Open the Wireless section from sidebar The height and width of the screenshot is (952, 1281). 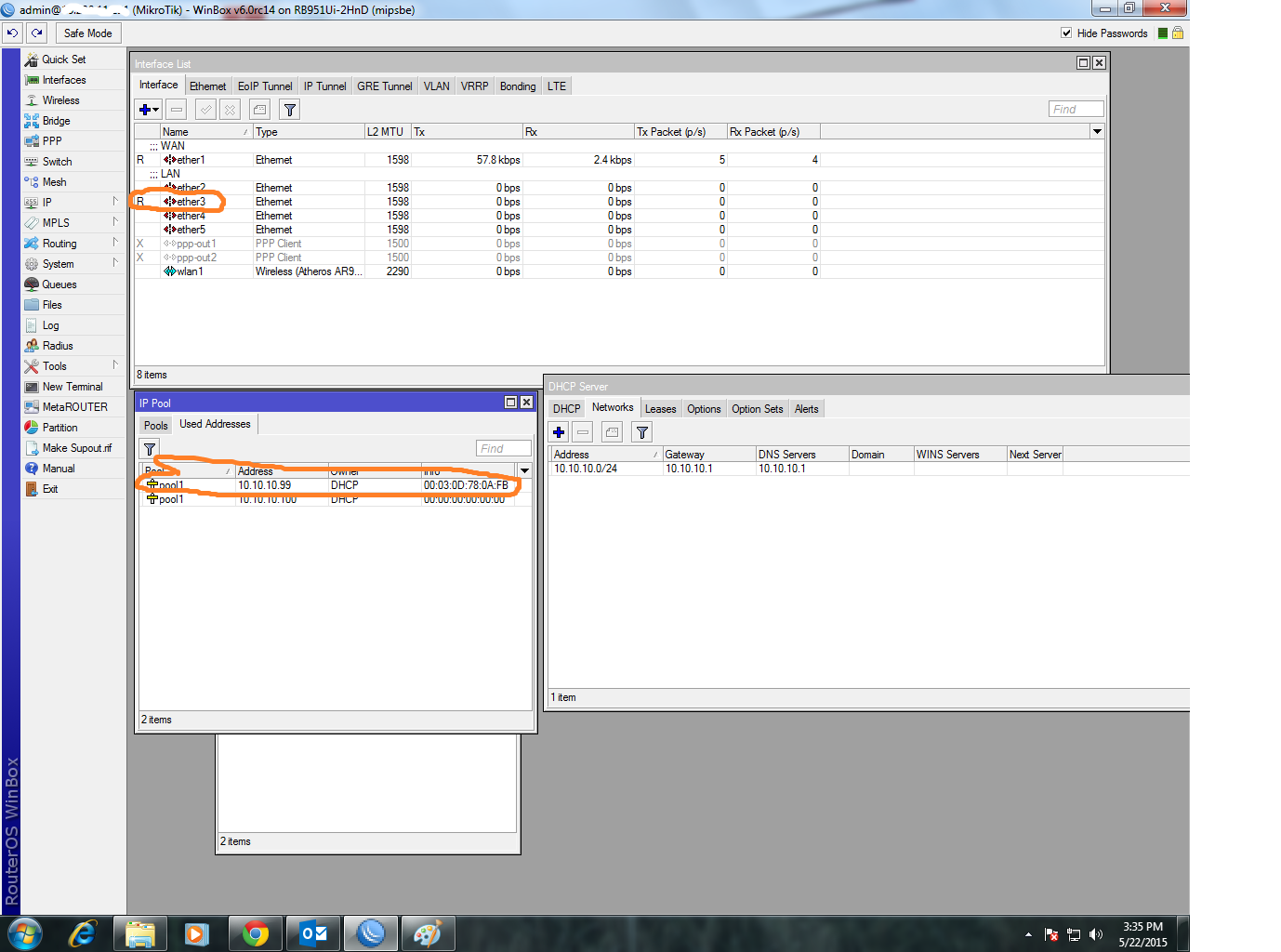click(31, 99)
